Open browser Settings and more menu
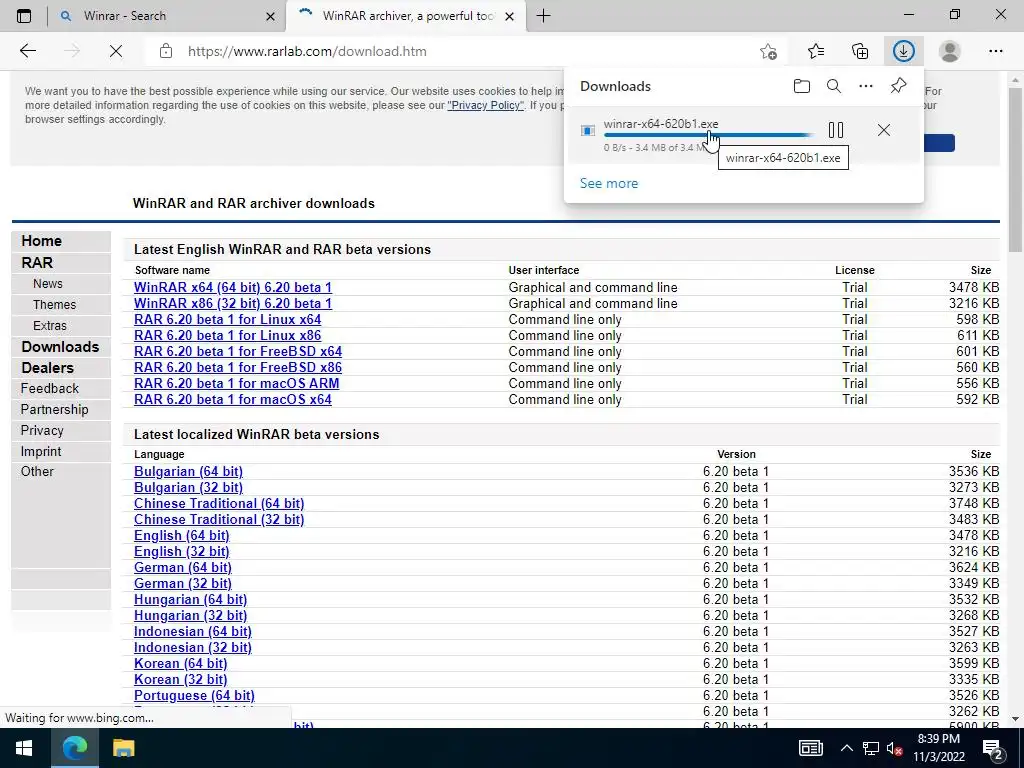This screenshot has width=1024, height=768. click(995, 51)
